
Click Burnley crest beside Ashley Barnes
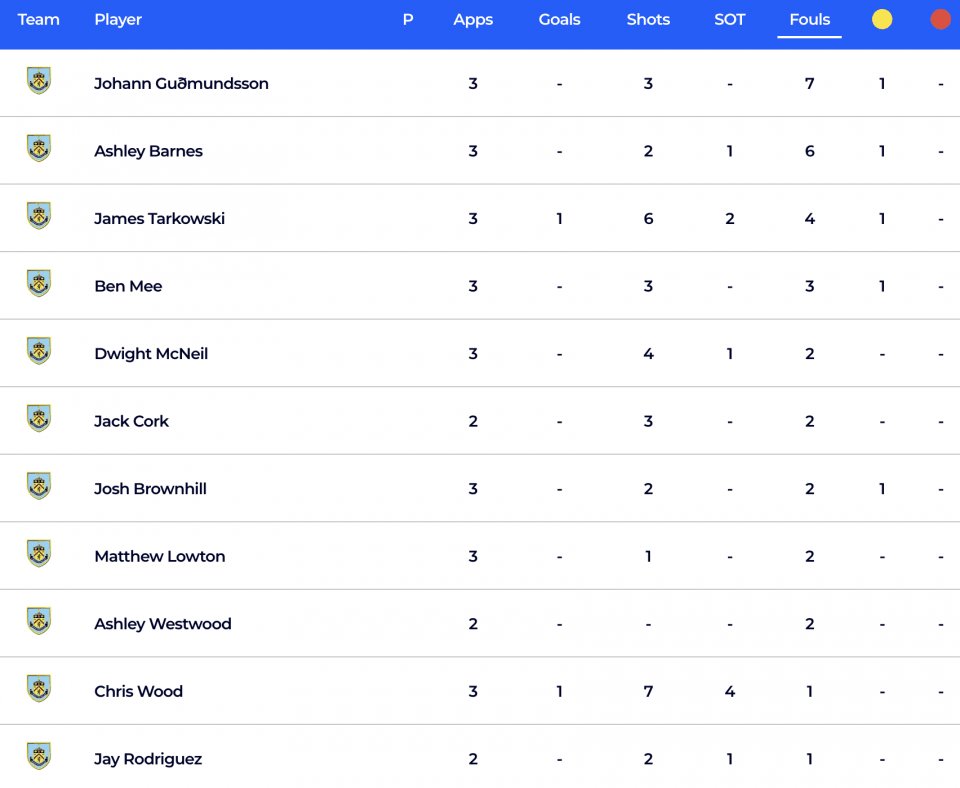[x=39, y=148]
